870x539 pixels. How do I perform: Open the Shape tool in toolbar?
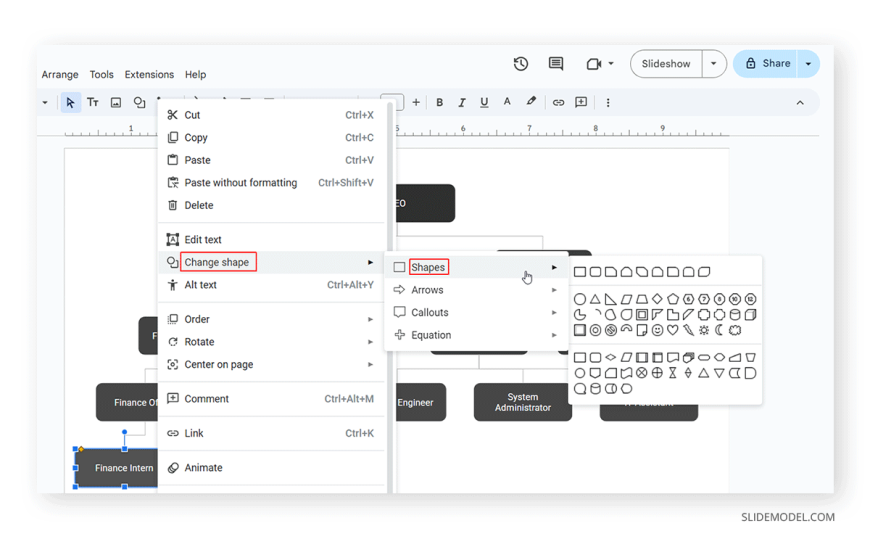point(139,102)
